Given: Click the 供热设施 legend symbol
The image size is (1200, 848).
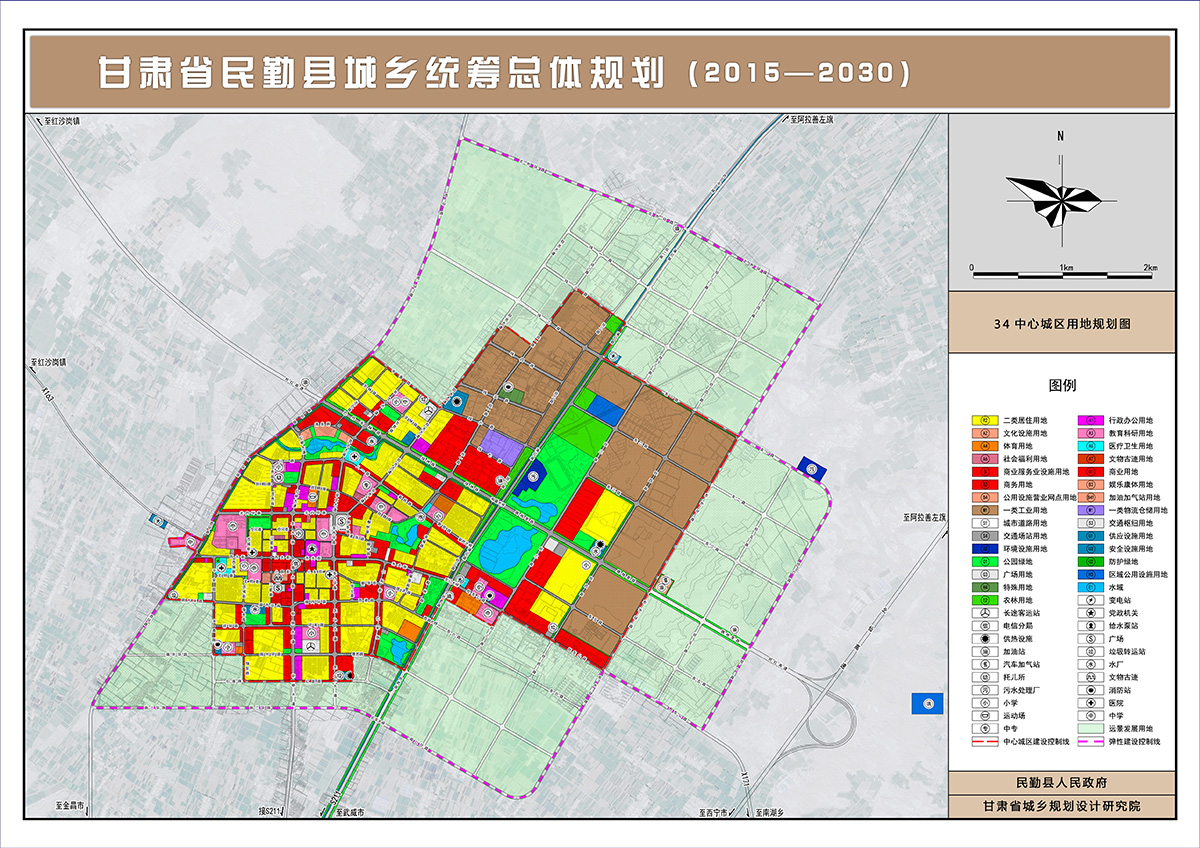Looking at the screenshot, I should coord(985,638).
